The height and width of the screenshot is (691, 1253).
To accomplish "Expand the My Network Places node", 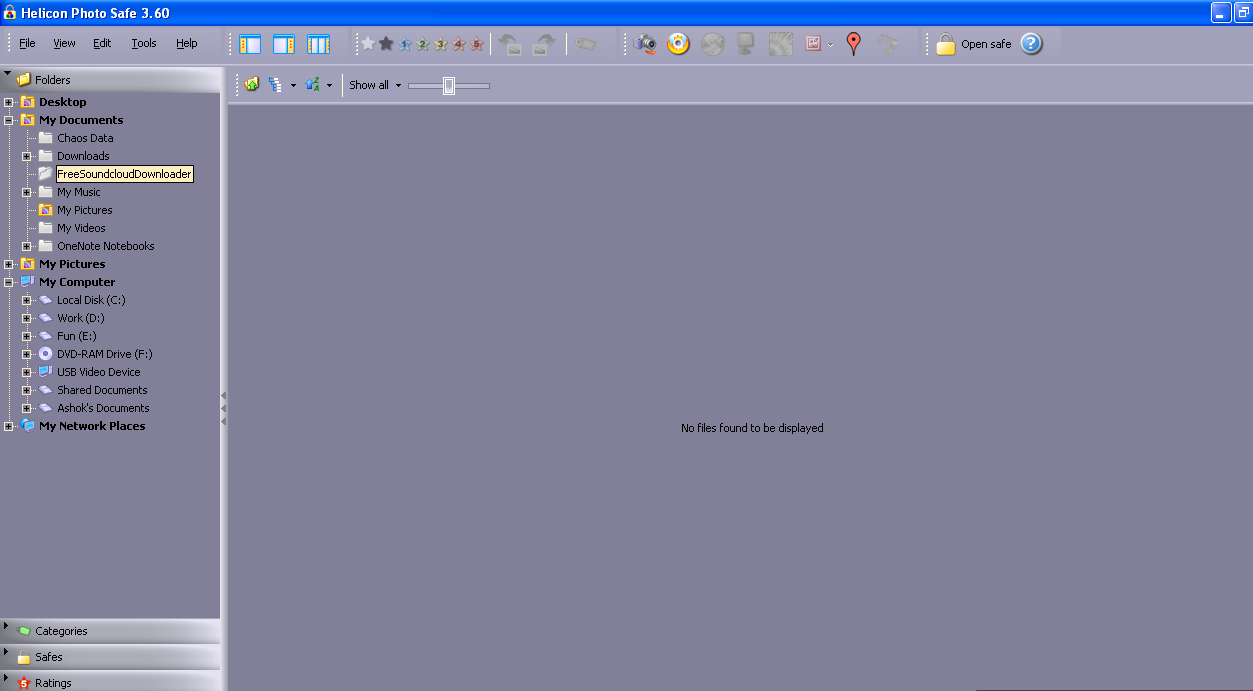I will click(9, 426).
